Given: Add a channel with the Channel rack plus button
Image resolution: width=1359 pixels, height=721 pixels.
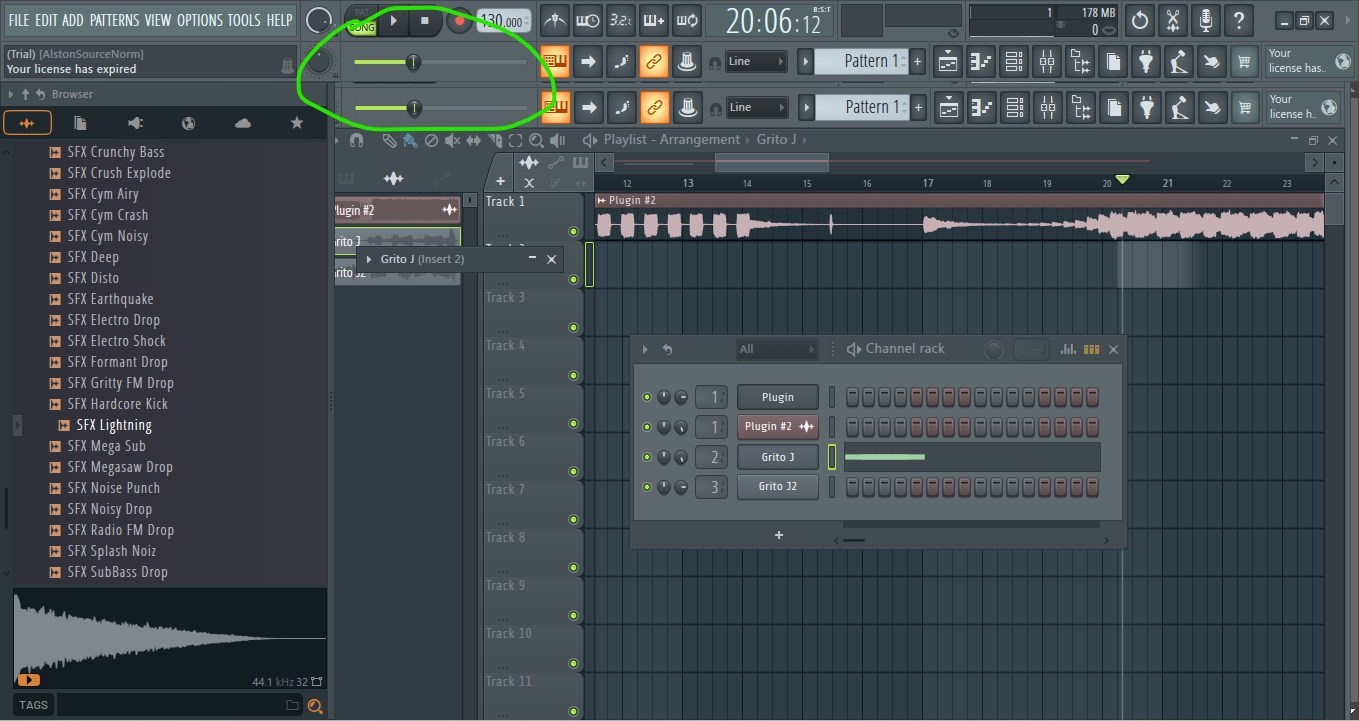Looking at the screenshot, I should pos(779,535).
